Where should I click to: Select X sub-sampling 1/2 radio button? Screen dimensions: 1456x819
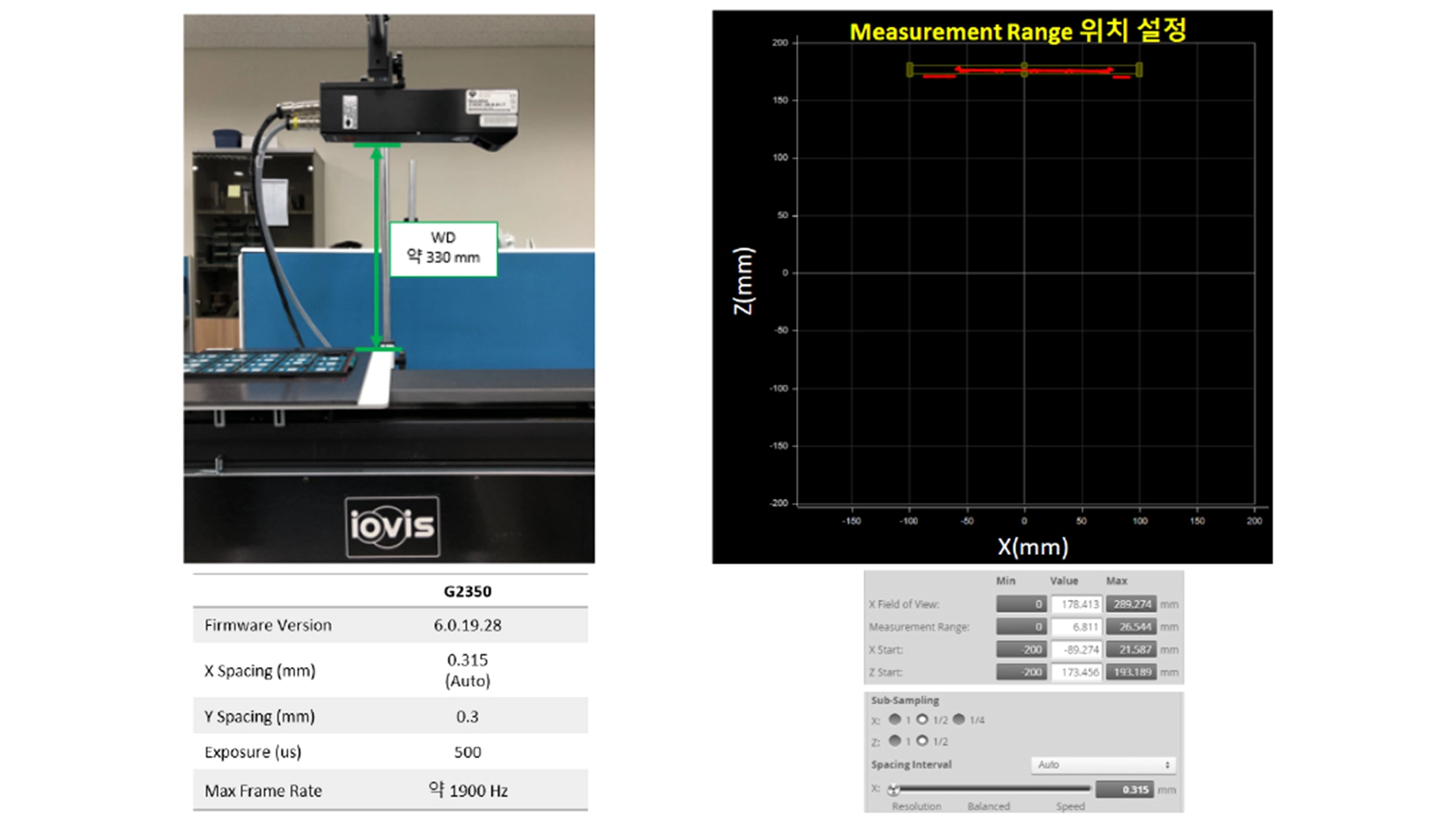(x=922, y=719)
